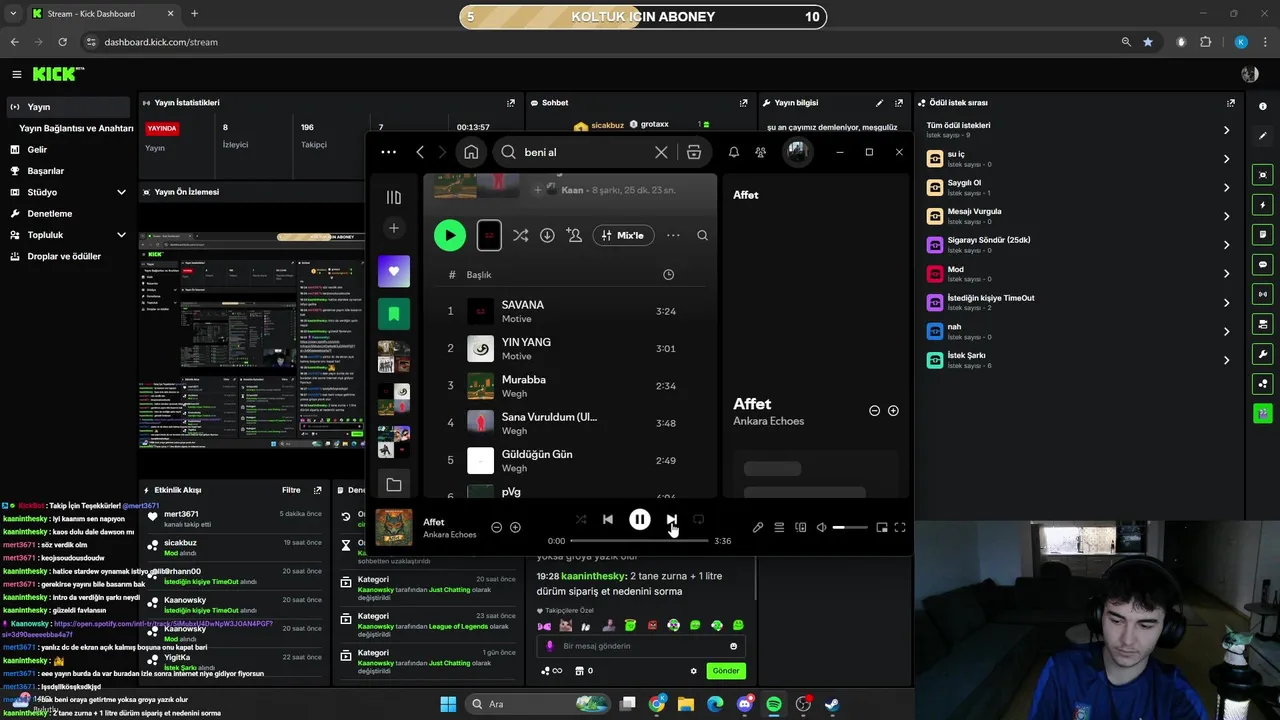Pop out the Sohbet chat panel
This screenshot has height=720, width=1280.
tap(743, 102)
